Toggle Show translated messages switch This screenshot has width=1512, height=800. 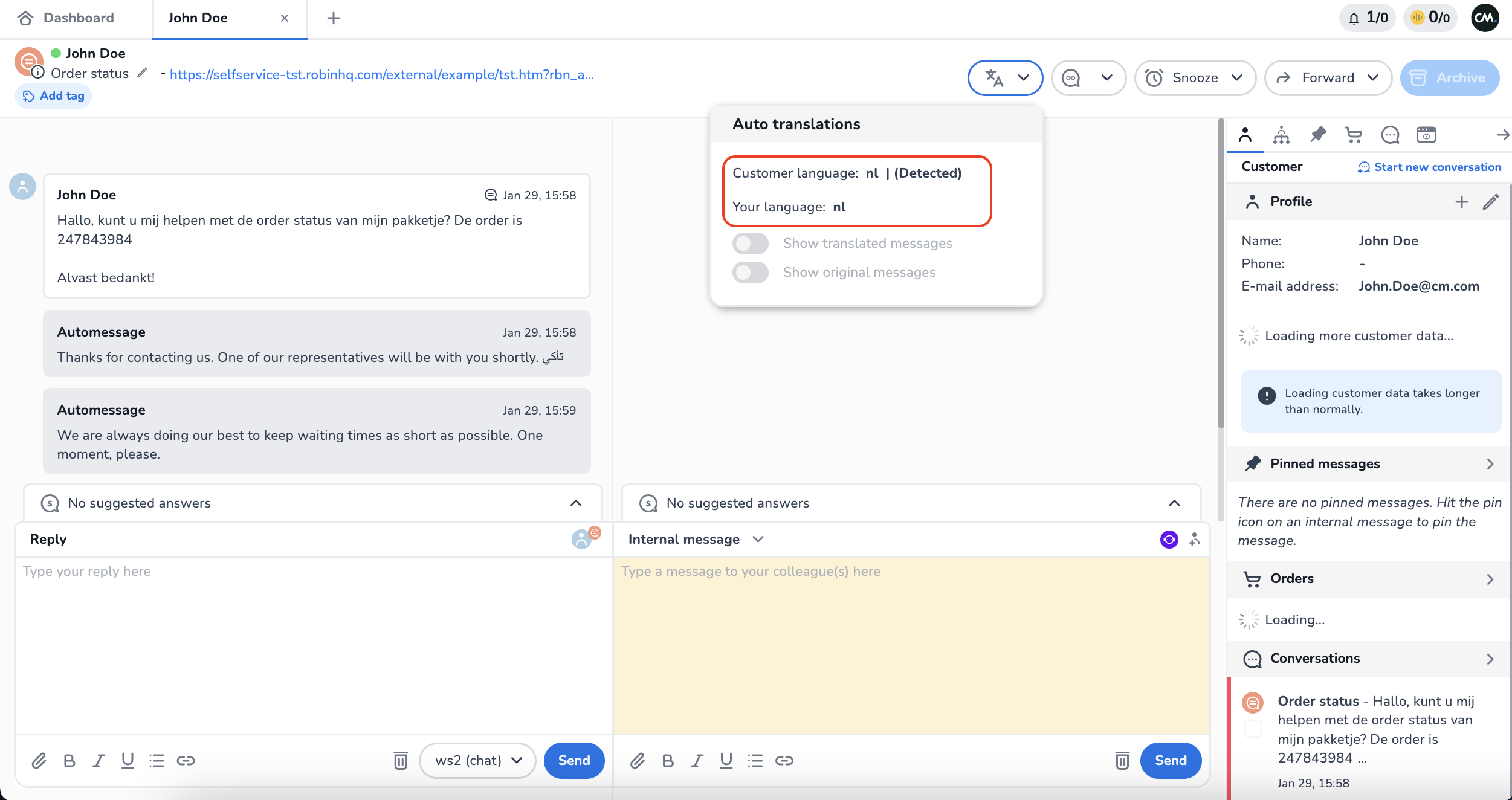(751, 244)
